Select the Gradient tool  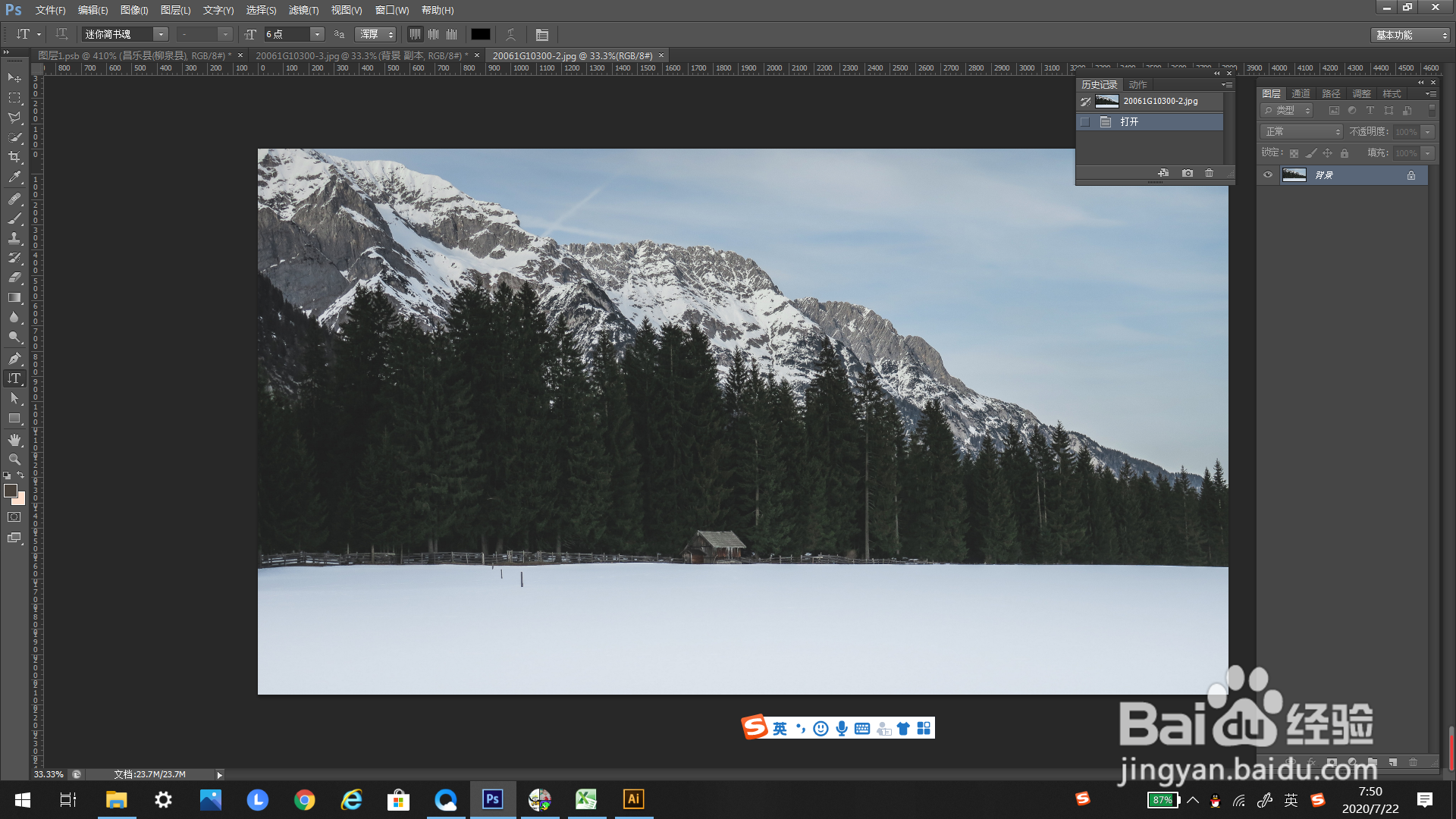(x=14, y=298)
